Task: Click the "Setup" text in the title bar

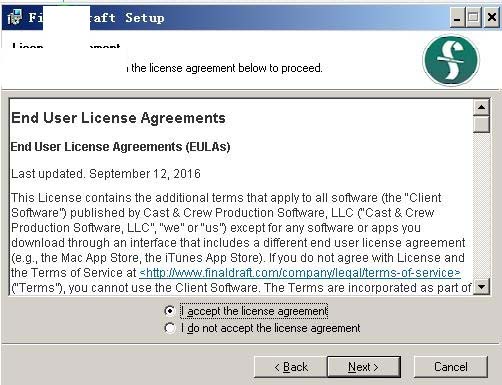Action: click(145, 18)
